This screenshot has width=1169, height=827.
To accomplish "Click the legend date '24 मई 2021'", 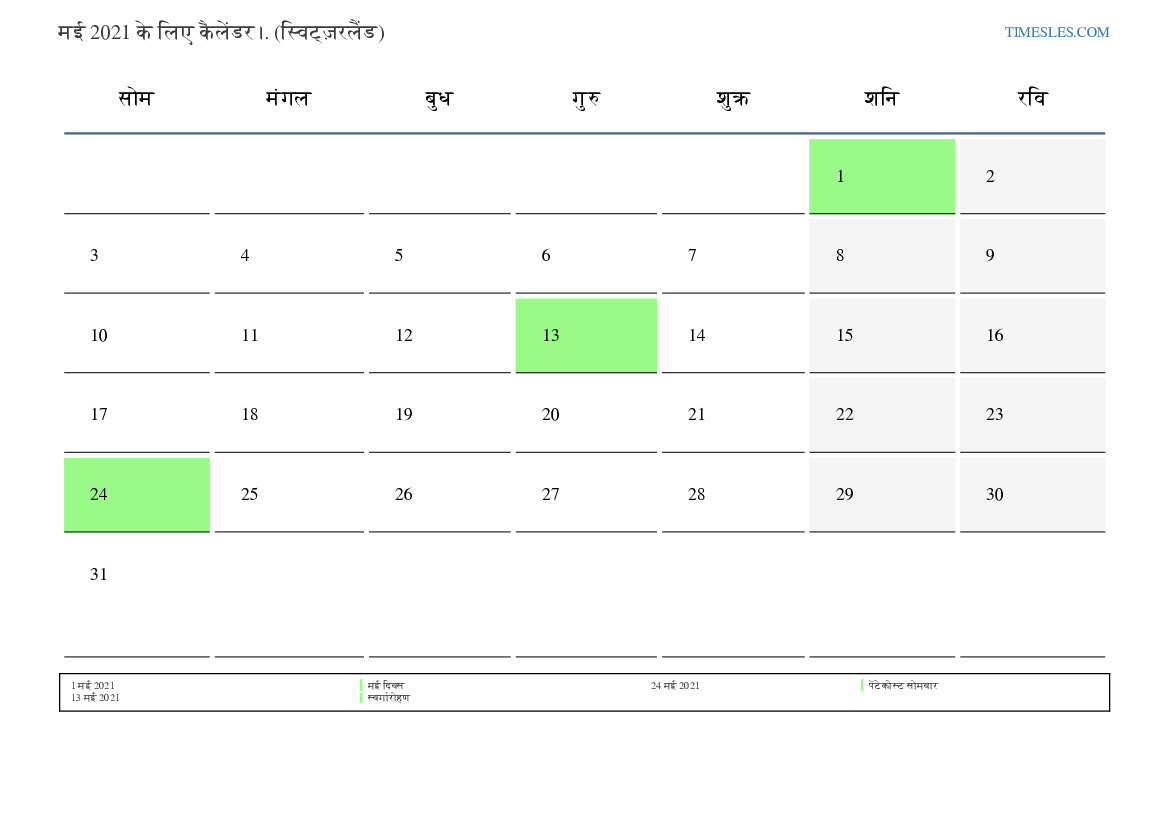I will point(675,685).
